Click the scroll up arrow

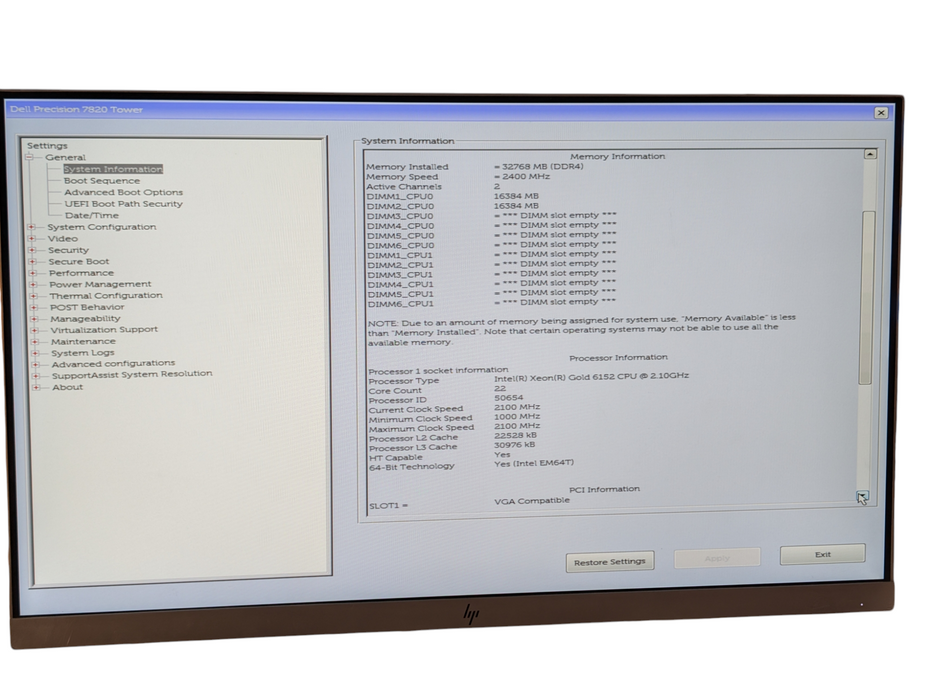(x=870, y=154)
